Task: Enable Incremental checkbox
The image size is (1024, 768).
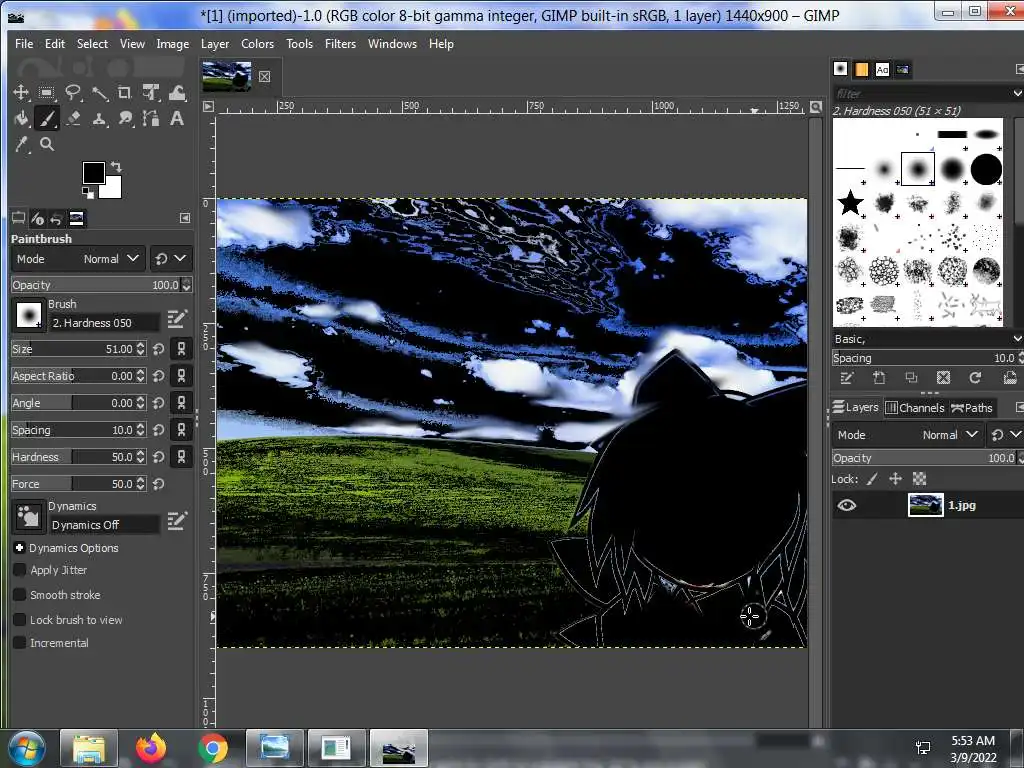Action: [20, 643]
